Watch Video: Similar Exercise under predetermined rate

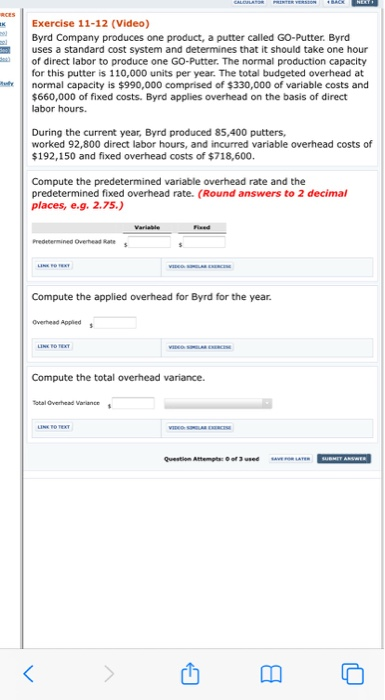tap(200, 267)
